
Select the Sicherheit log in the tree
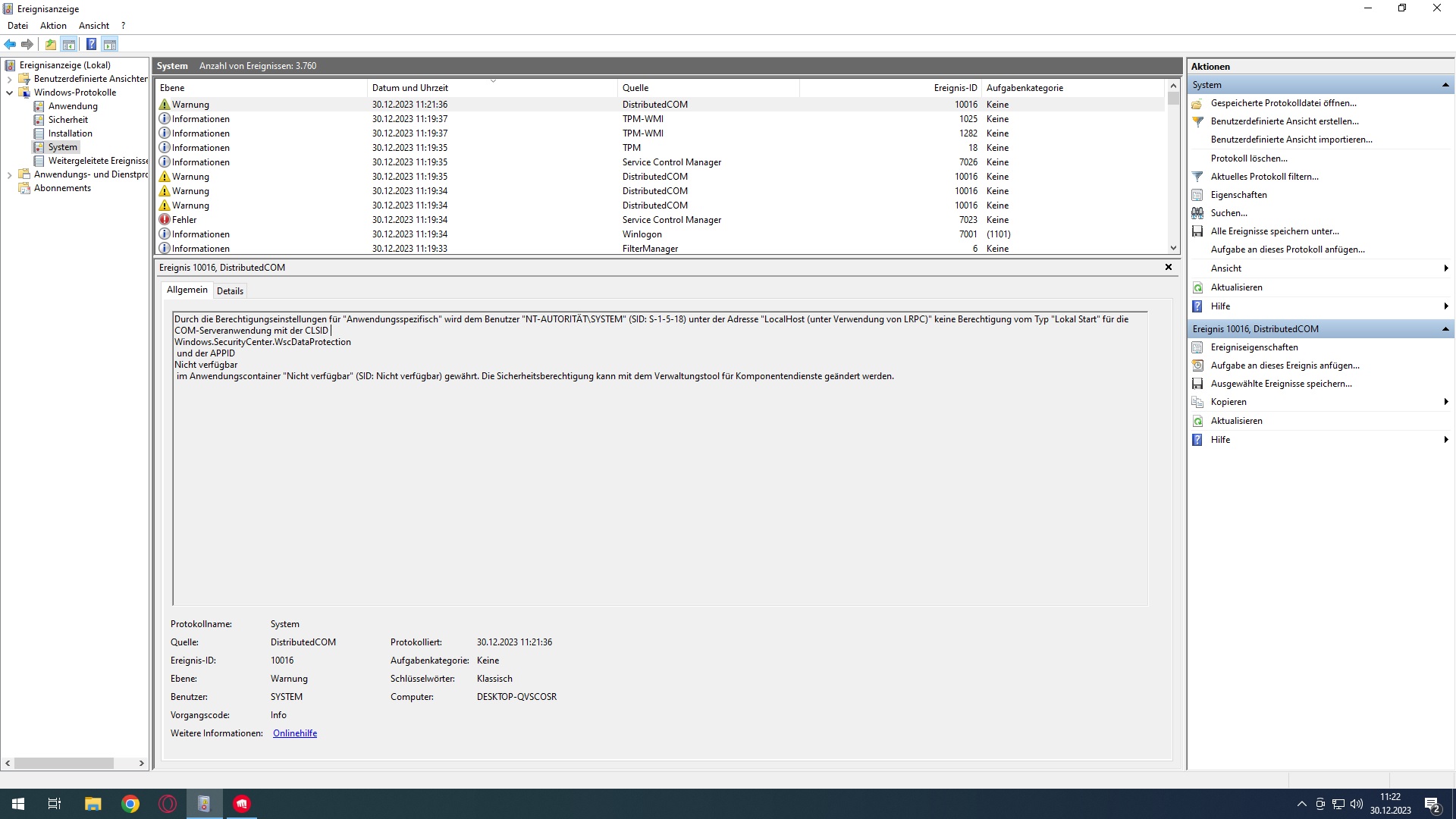point(67,120)
